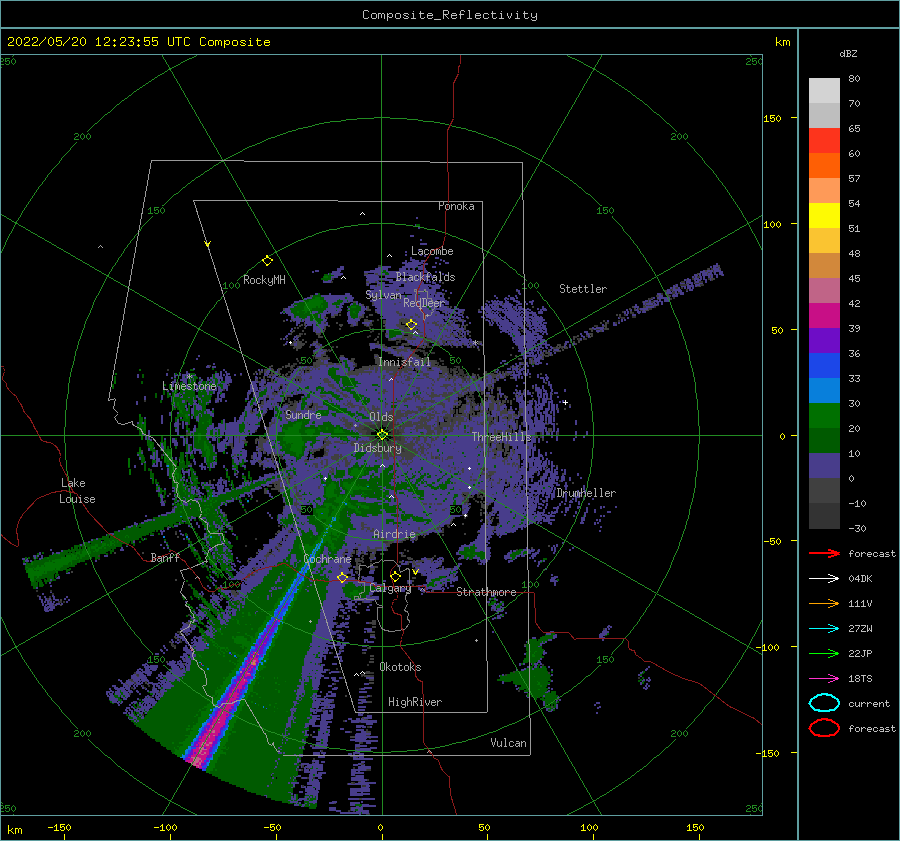Viewport: 900px width, 841px height.
Task: Click the Banff label
Action: (x=165, y=557)
